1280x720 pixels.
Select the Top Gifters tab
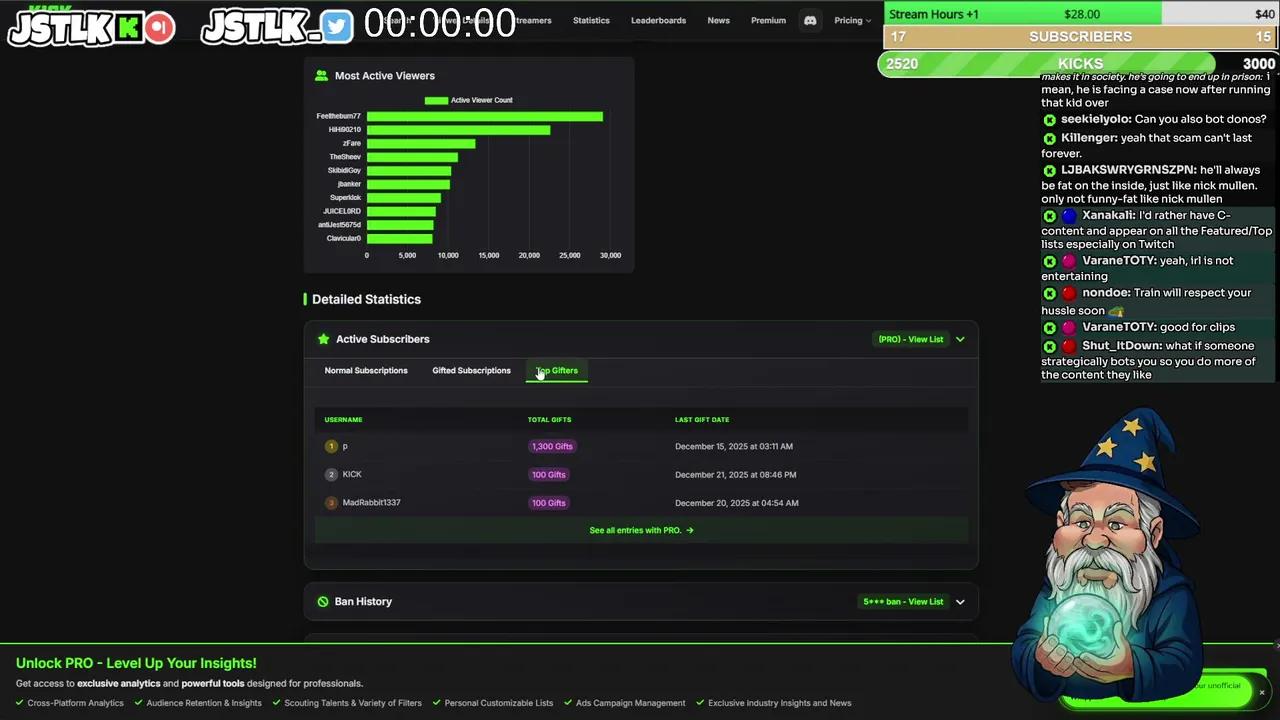tap(557, 371)
